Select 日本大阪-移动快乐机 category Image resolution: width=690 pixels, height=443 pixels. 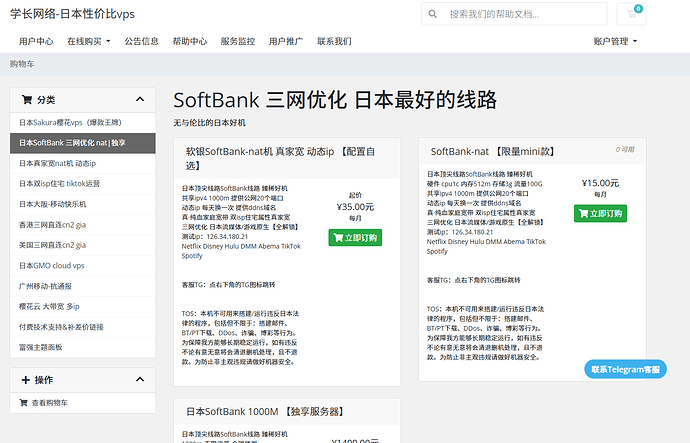click(83, 204)
